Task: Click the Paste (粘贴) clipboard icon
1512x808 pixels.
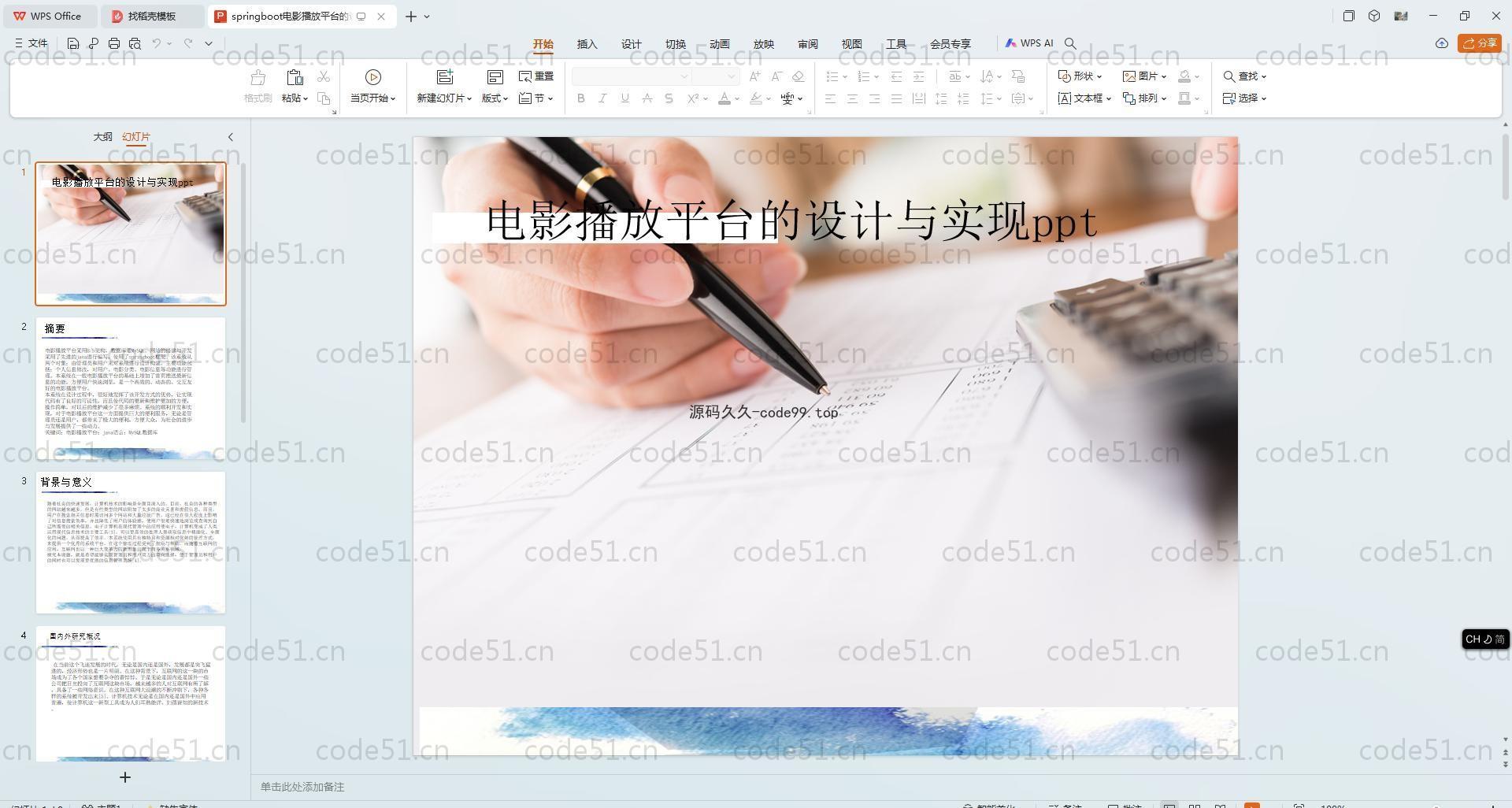Action: click(295, 77)
